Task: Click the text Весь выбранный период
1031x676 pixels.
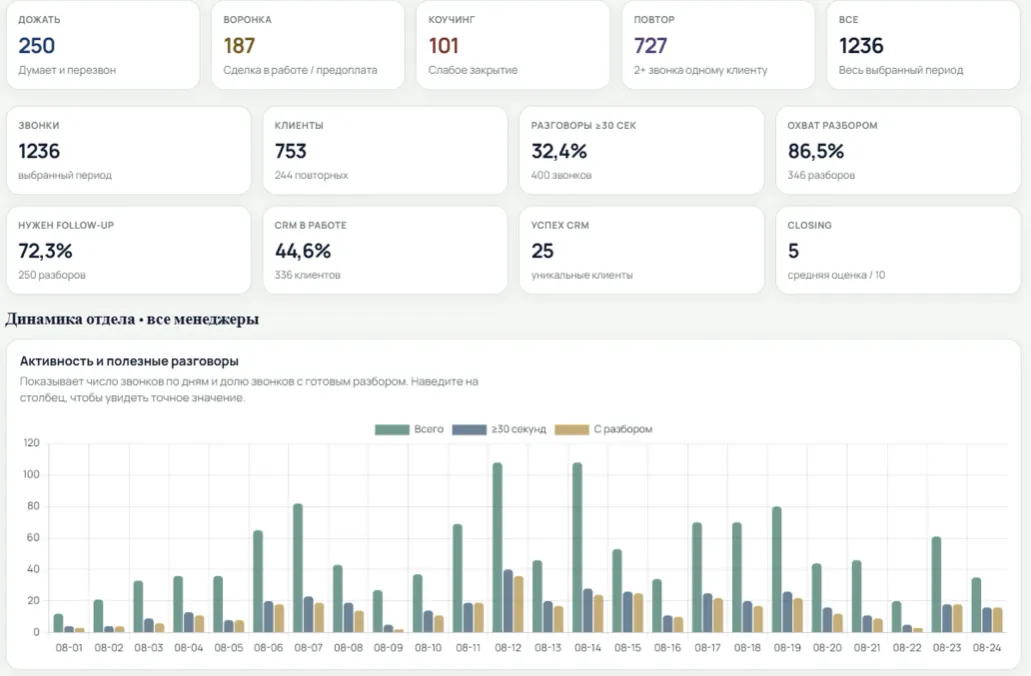Action: (901, 70)
